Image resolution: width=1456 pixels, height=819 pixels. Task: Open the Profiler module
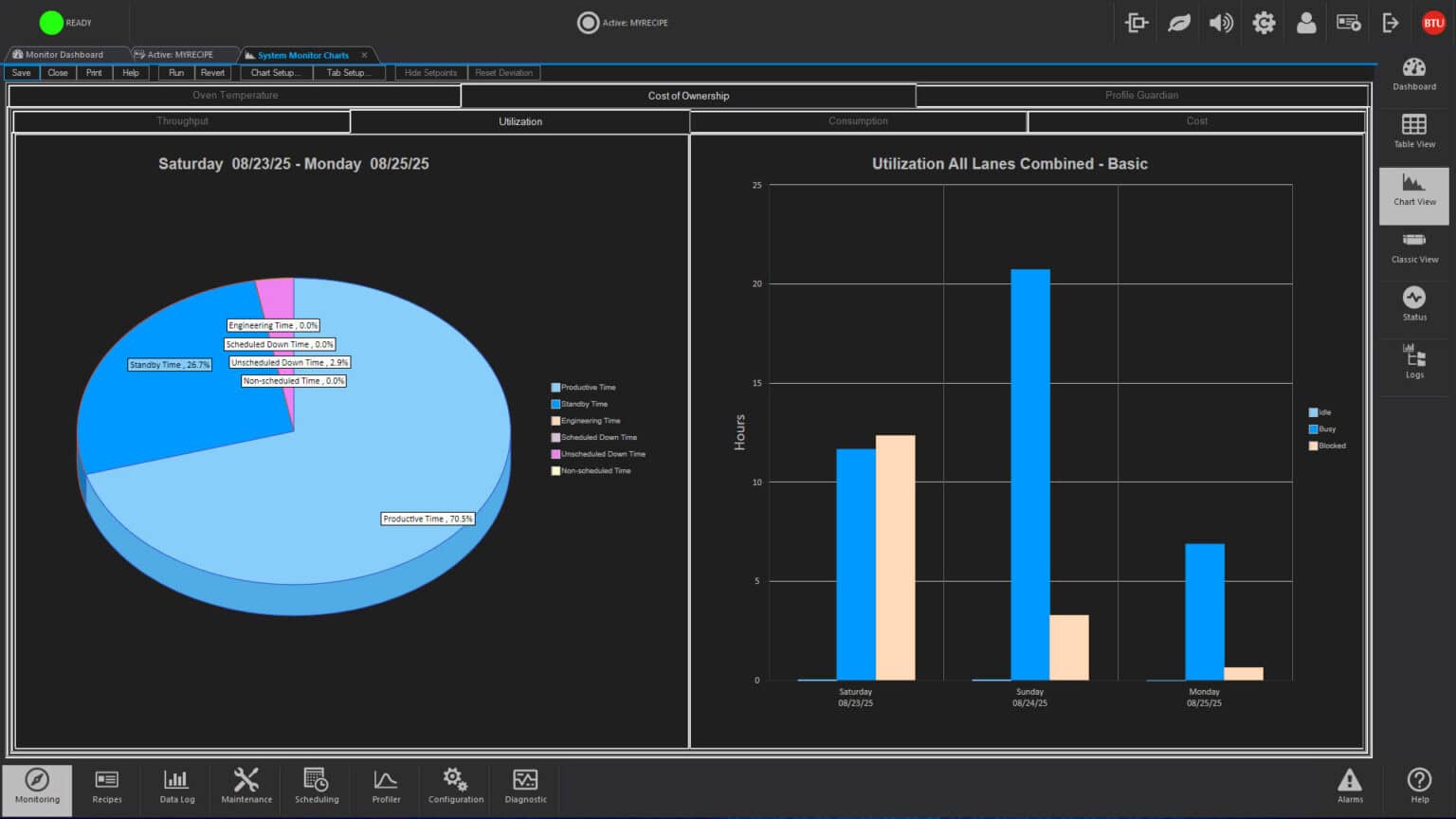tap(386, 786)
